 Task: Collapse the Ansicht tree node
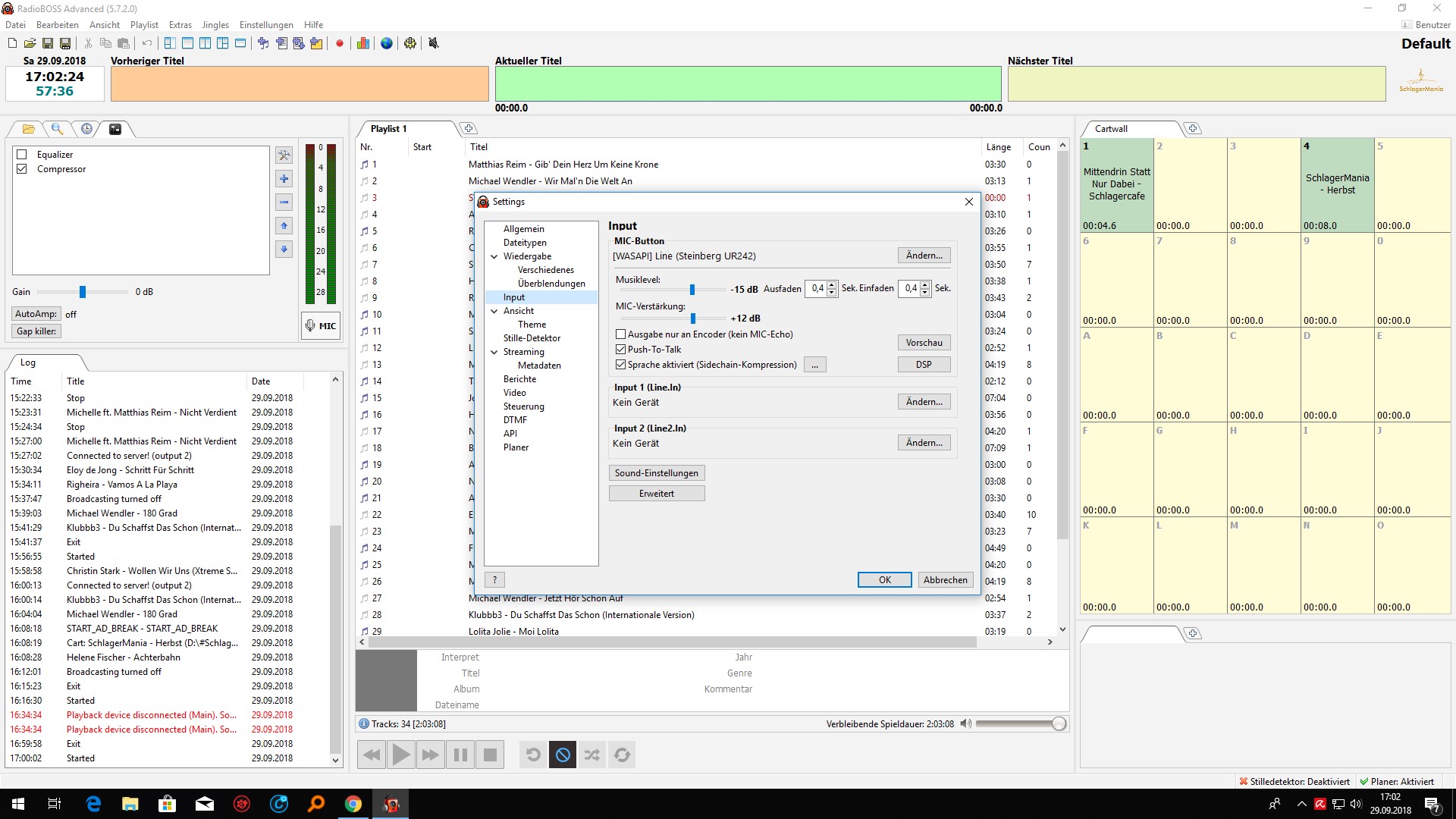pyautogui.click(x=494, y=312)
